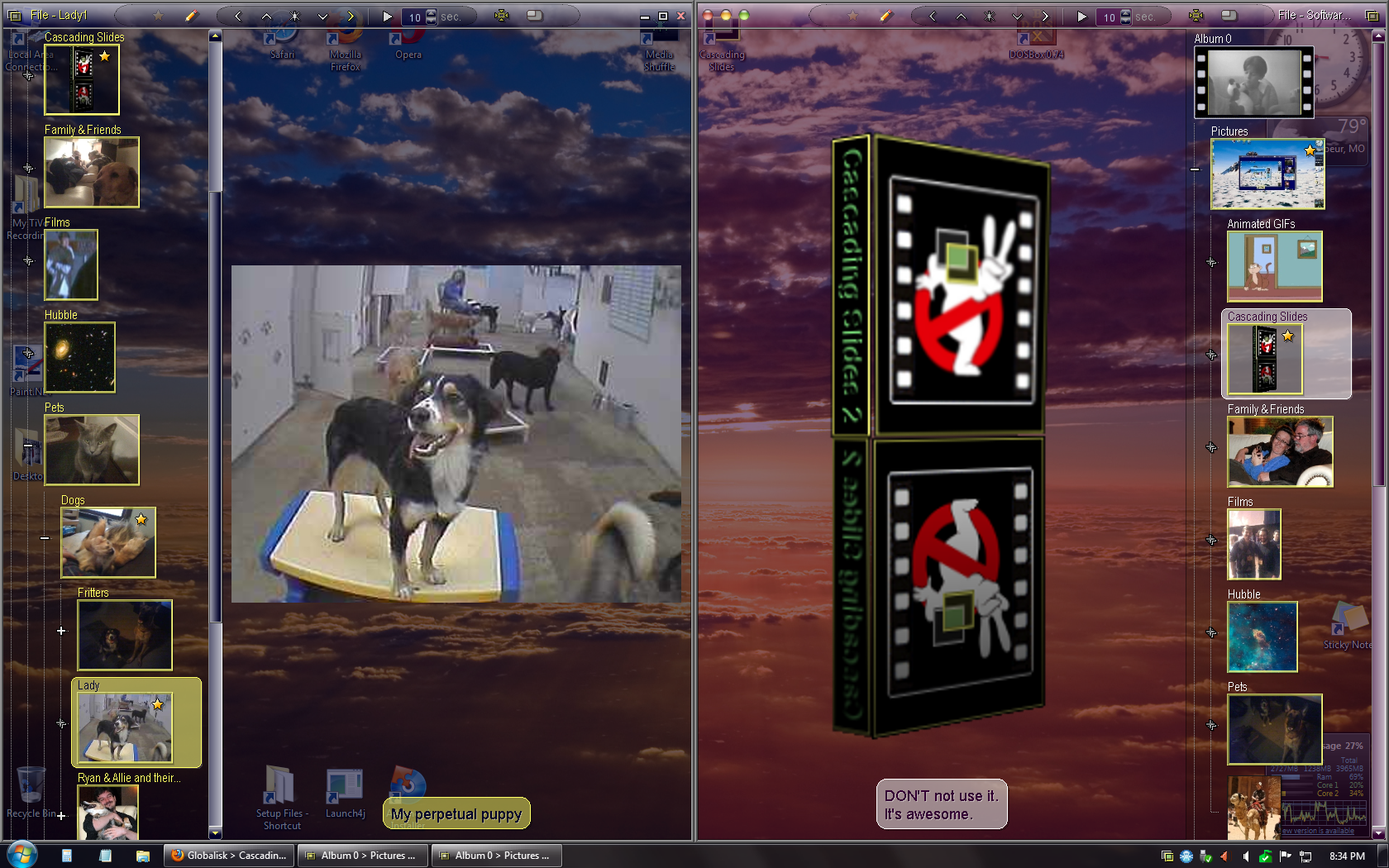Image resolution: width=1389 pixels, height=868 pixels.
Task: Switch to Globalisk > Cascadin... taskbar button
Action: pyautogui.click(x=229, y=856)
